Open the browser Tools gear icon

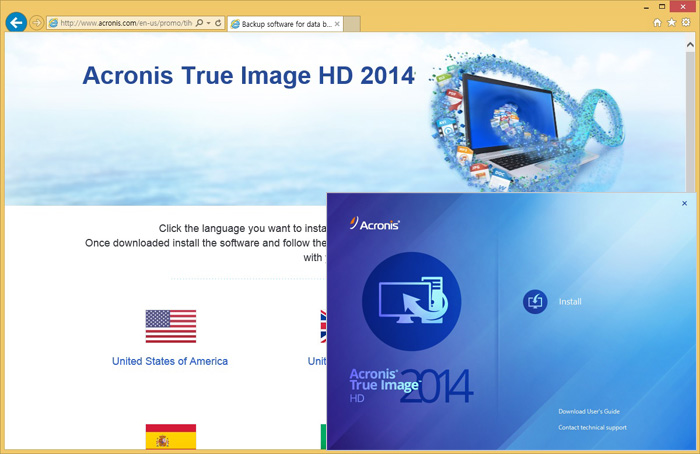(x=686, y=22)
